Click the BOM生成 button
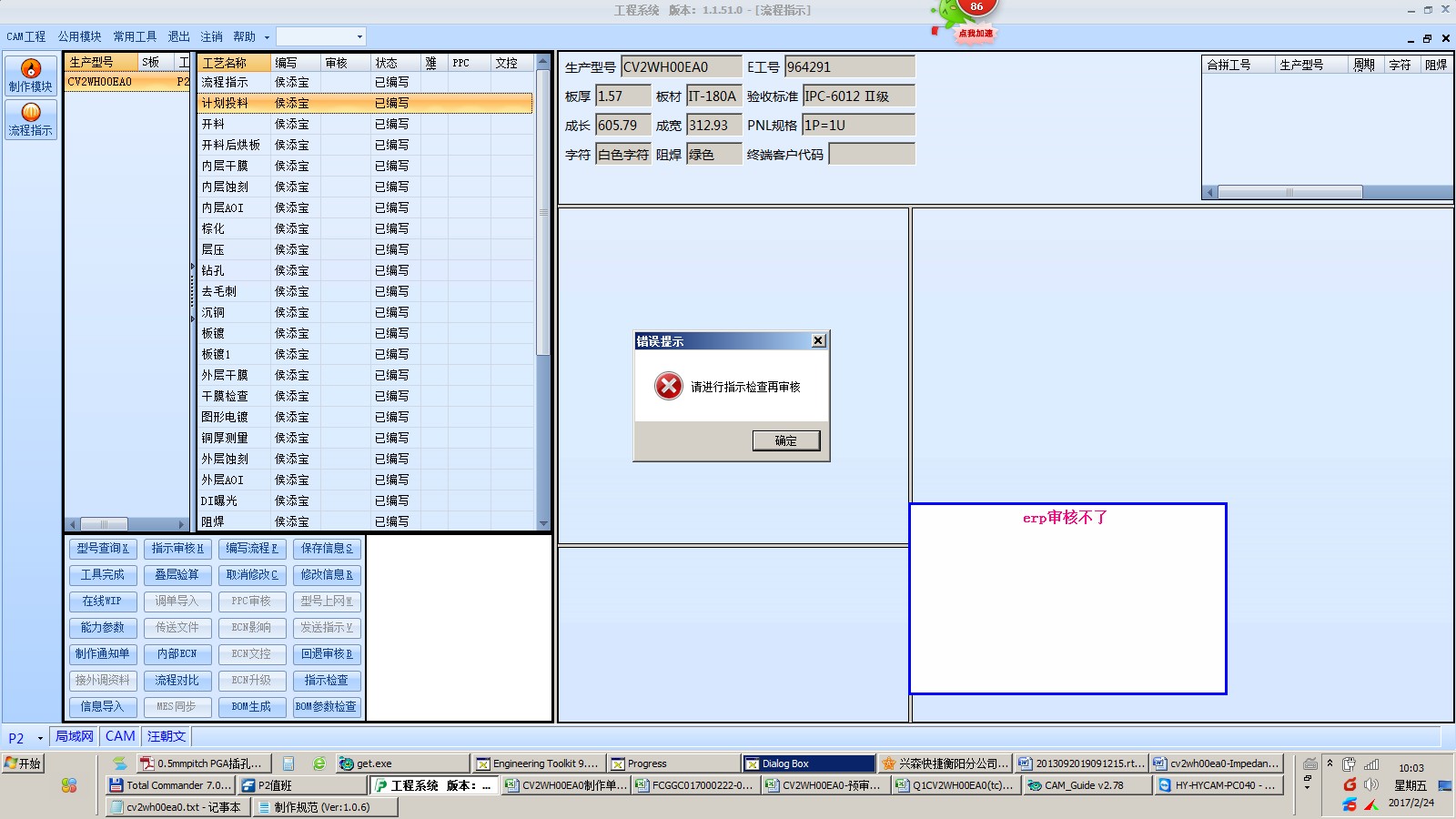This screenshot has height=819, width=1456. point(252,707)
